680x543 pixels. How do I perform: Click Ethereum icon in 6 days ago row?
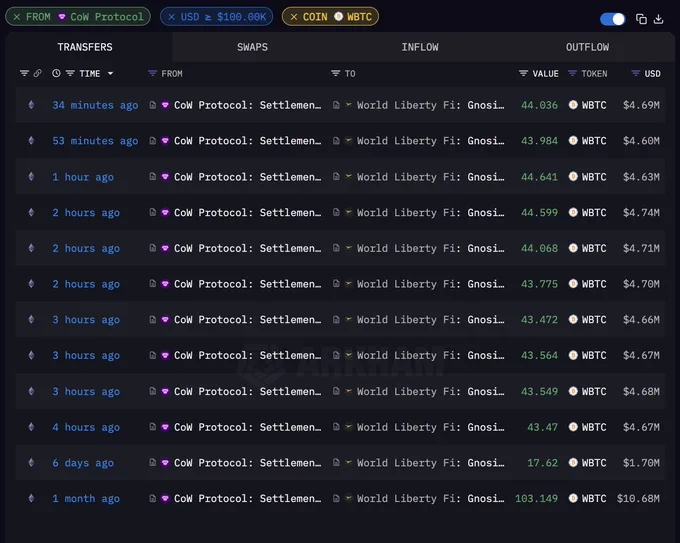31,462
